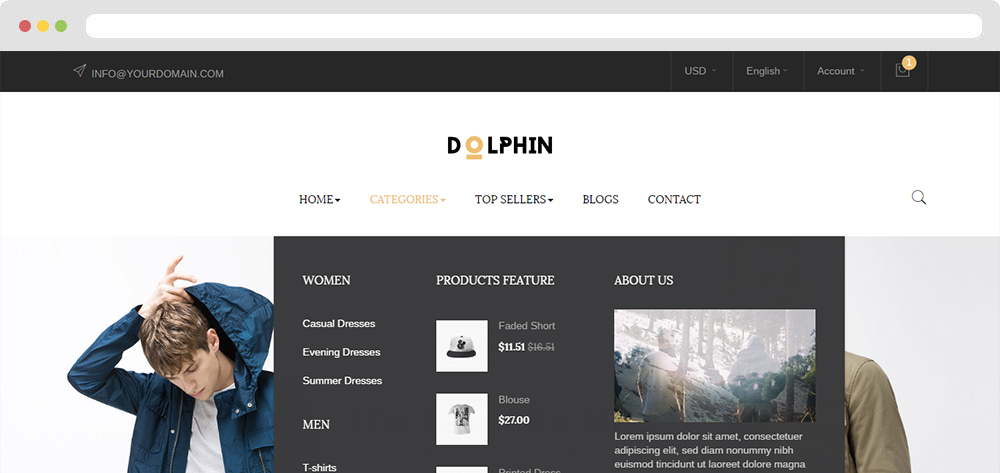
Task: Click the Blouse t-shirt thumbnail
Action: (462, 419)
